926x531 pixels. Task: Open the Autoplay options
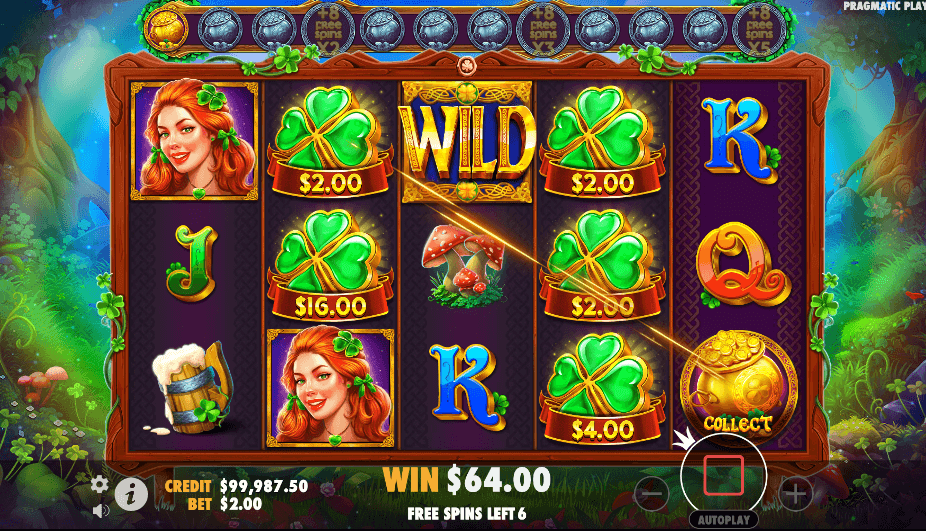(x=723, y=520)
